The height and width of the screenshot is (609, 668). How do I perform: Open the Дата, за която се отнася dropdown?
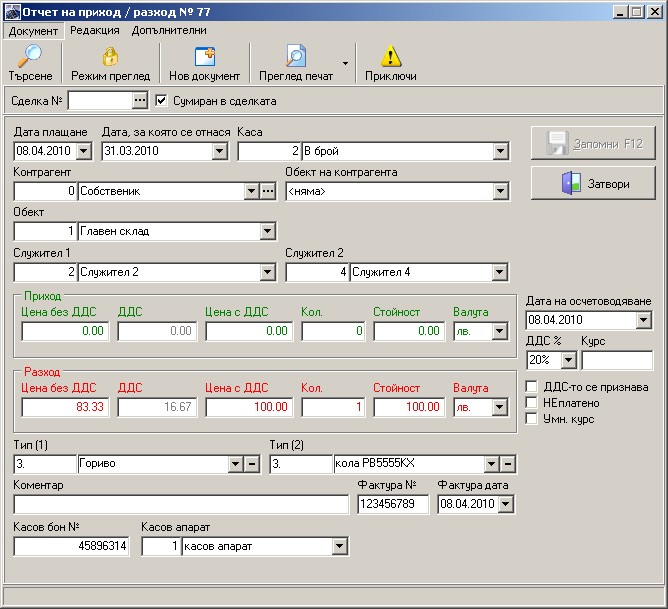click(x=219, y=151)
